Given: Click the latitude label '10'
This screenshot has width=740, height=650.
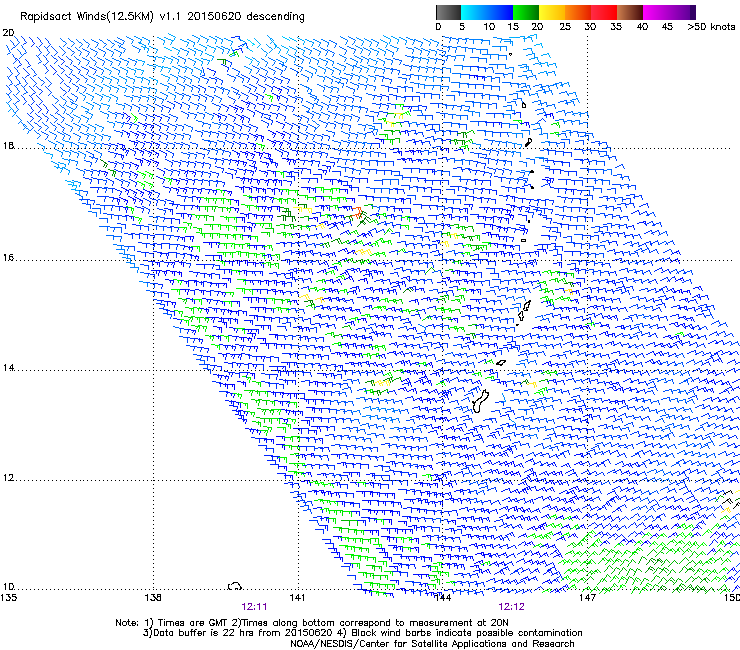Looking at the screenshot, I should tap(8, 587).
